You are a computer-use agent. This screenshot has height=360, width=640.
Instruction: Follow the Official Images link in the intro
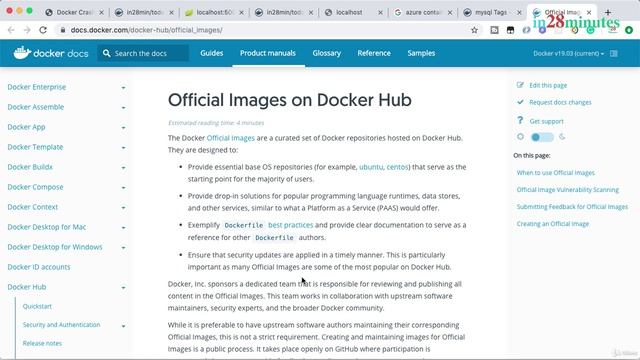231,138
